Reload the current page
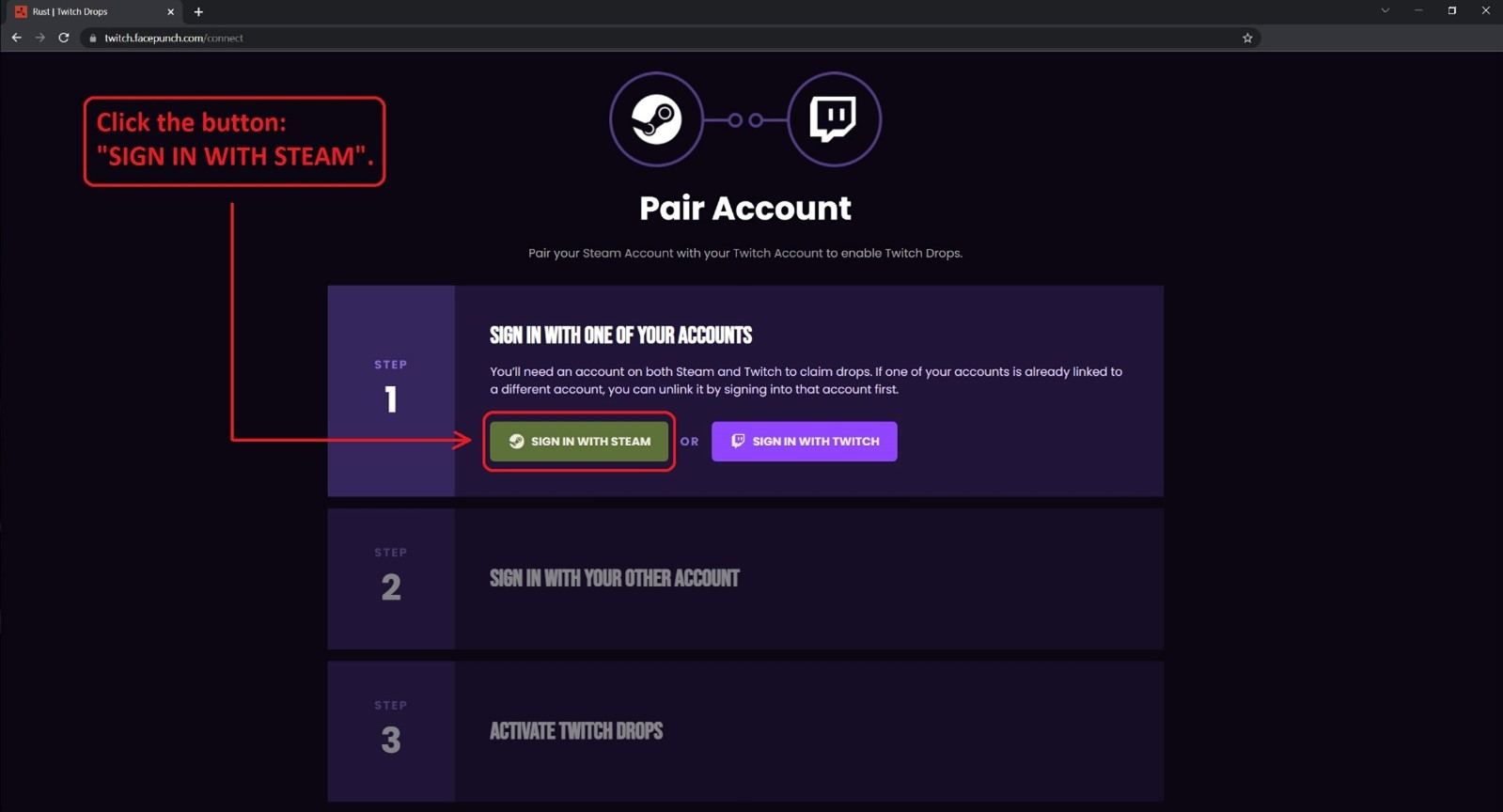 (64, 38)
